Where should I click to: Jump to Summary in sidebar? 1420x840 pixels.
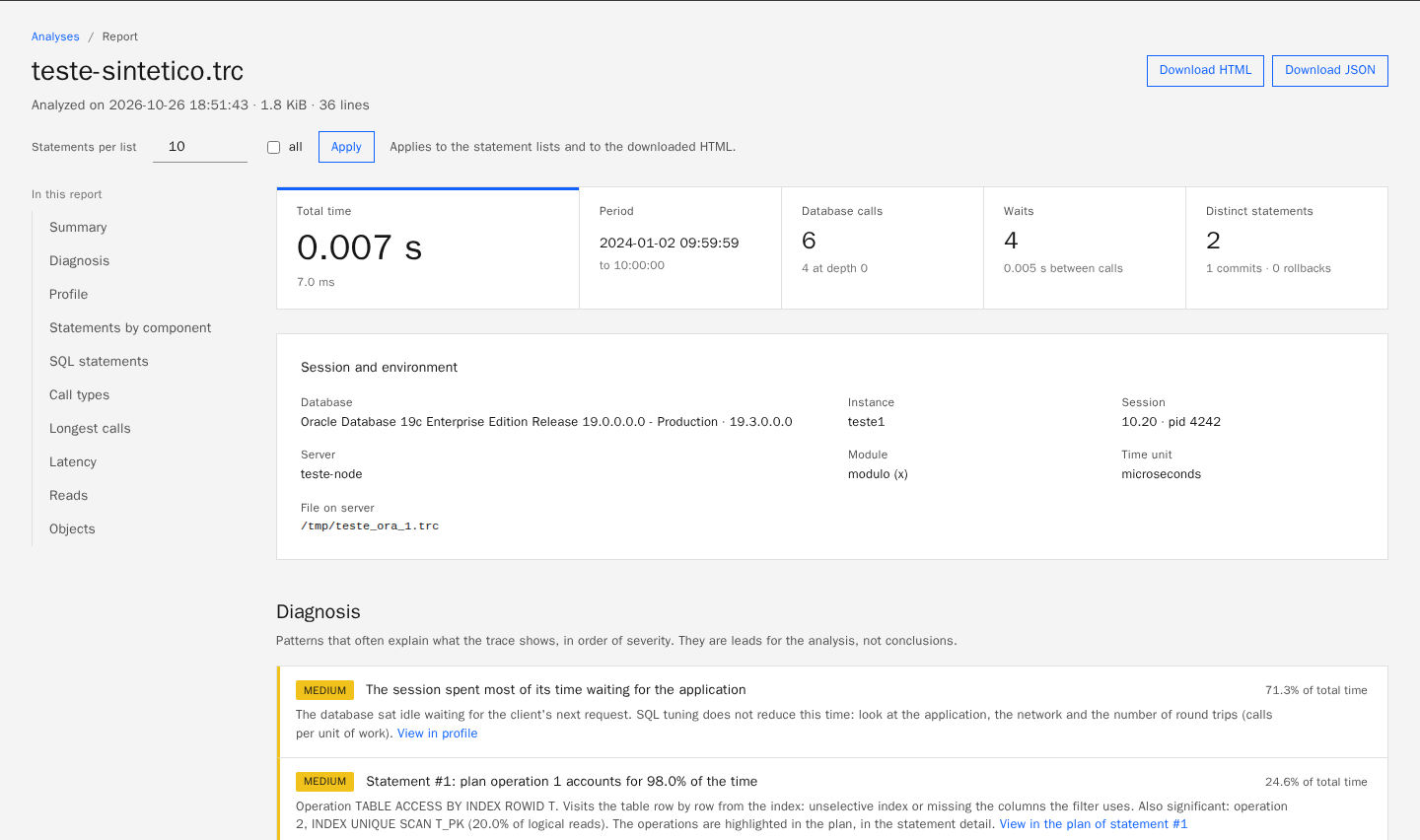coord(78,227)
